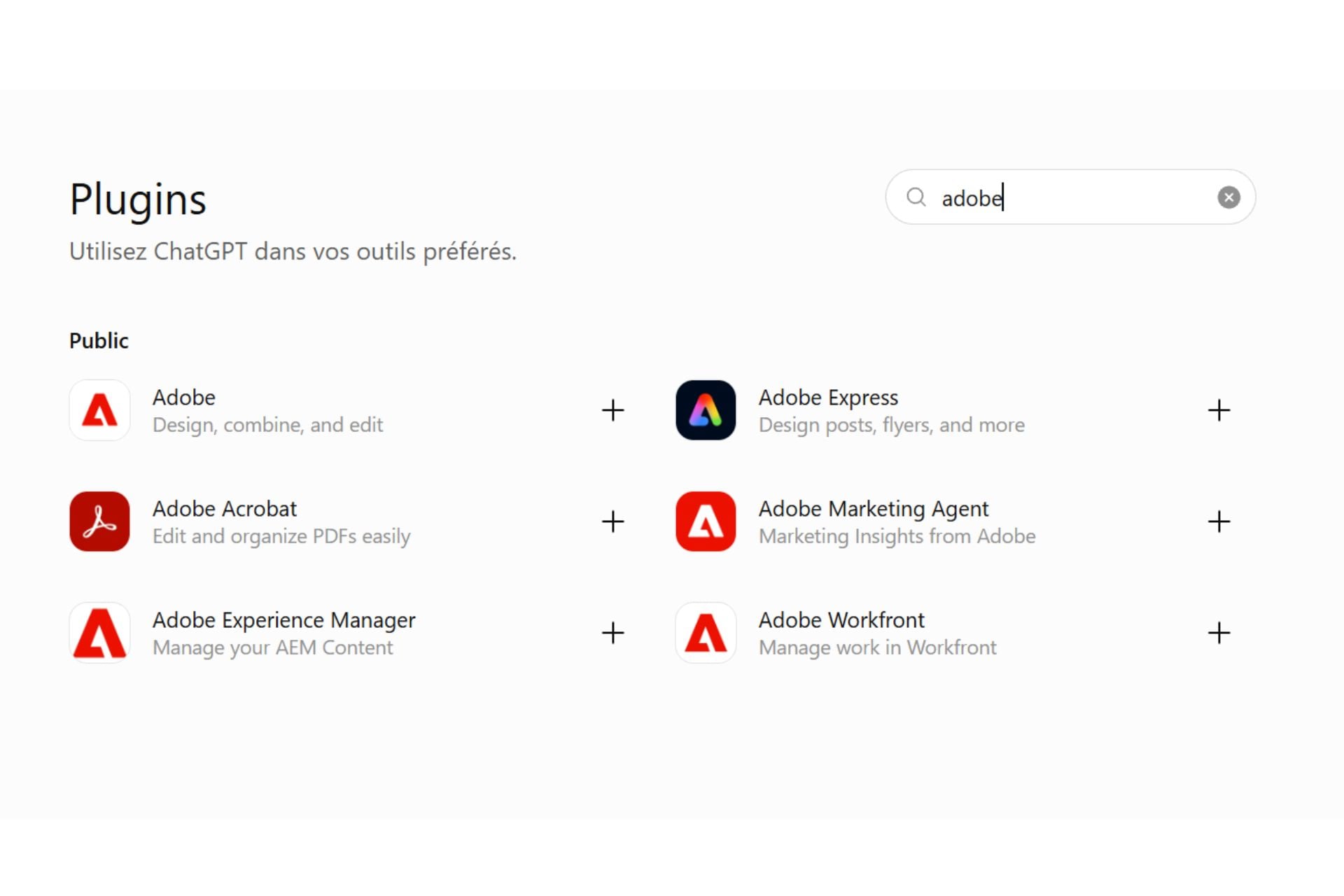Image resolution: width=1344 pixels, height=896 pixels.
Task: Focus the plugin search input containing 'adobe'
Action: [1070, 197]
